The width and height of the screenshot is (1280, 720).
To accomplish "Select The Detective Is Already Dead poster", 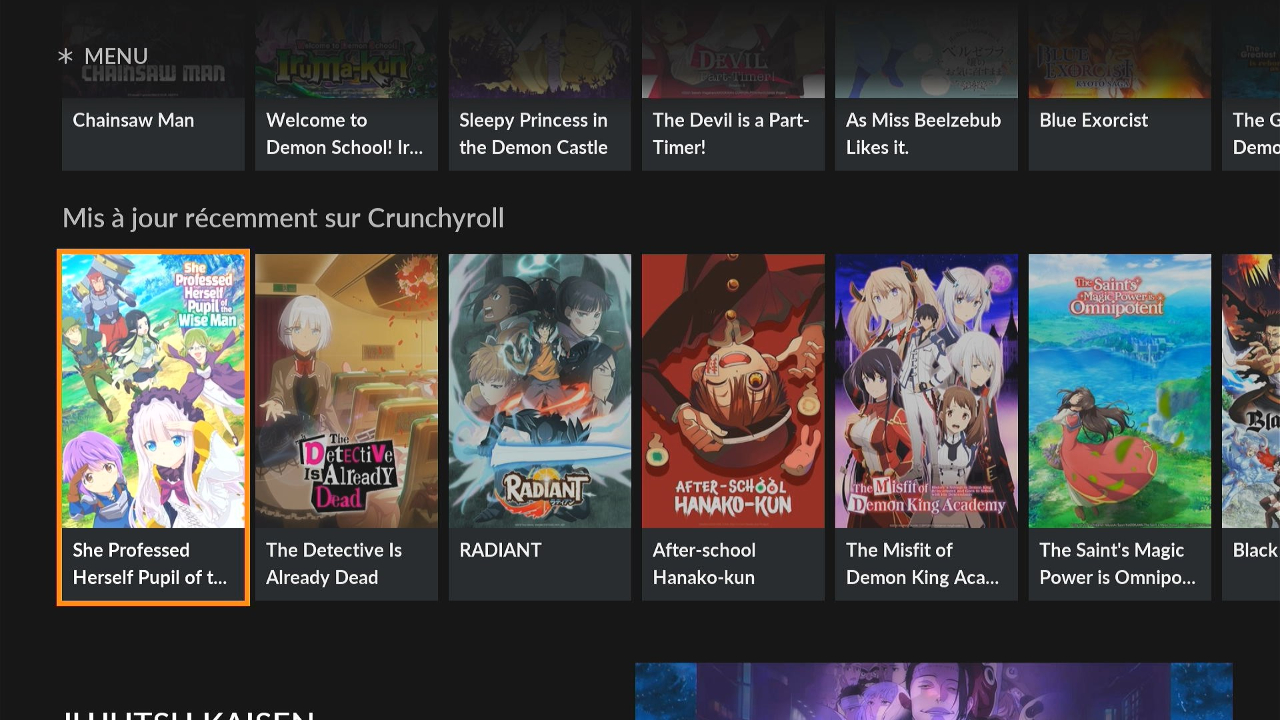I will (346, 390).
